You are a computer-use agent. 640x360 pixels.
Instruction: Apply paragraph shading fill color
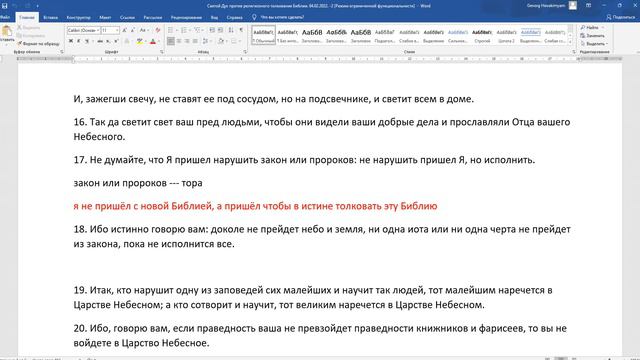[x=221, y=41]
